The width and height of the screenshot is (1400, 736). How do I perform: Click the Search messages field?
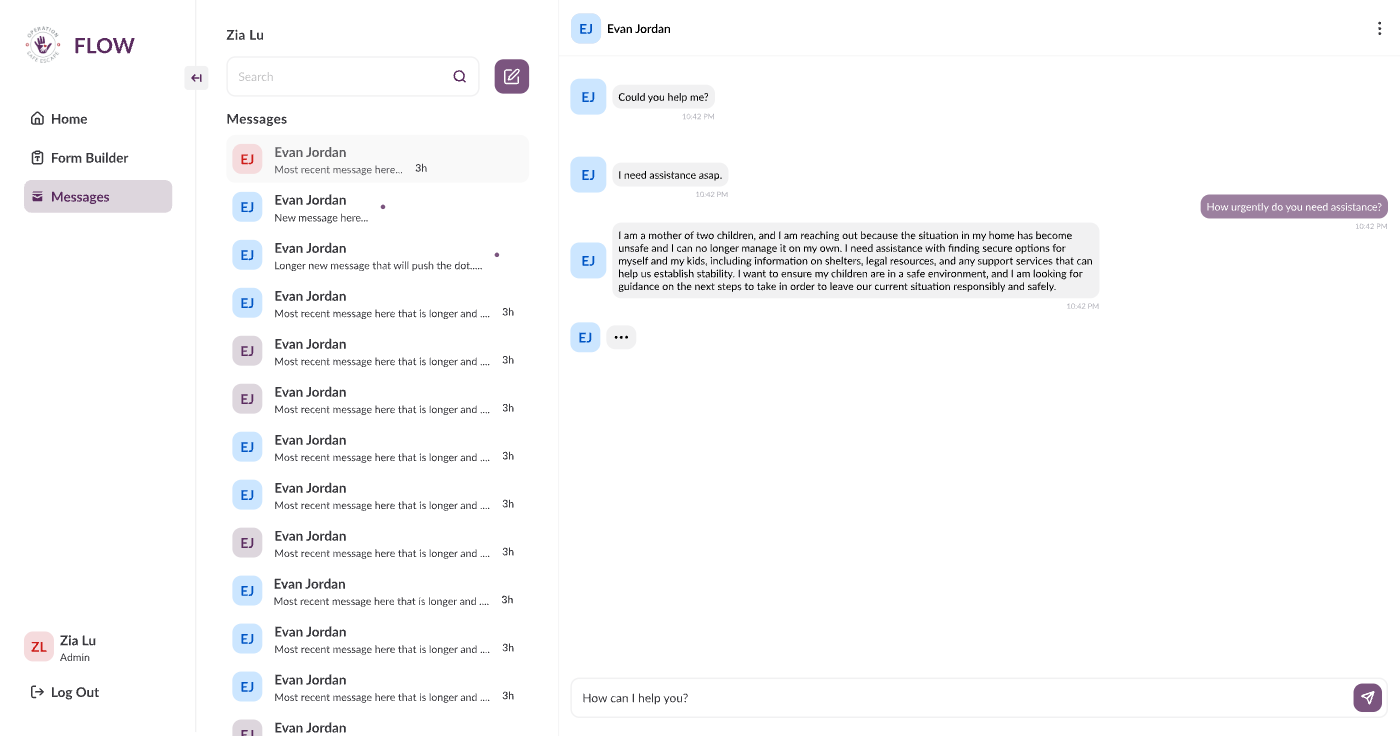[353, 77]
